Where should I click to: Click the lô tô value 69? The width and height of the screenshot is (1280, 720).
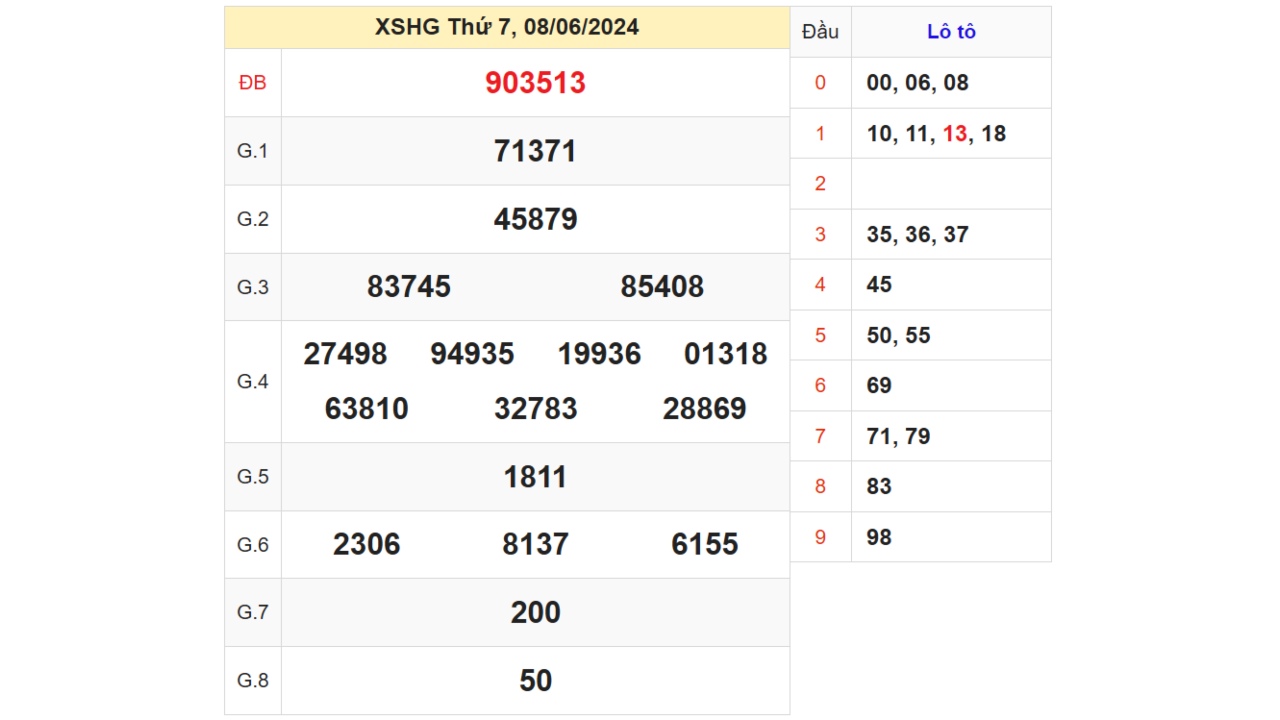879,386
